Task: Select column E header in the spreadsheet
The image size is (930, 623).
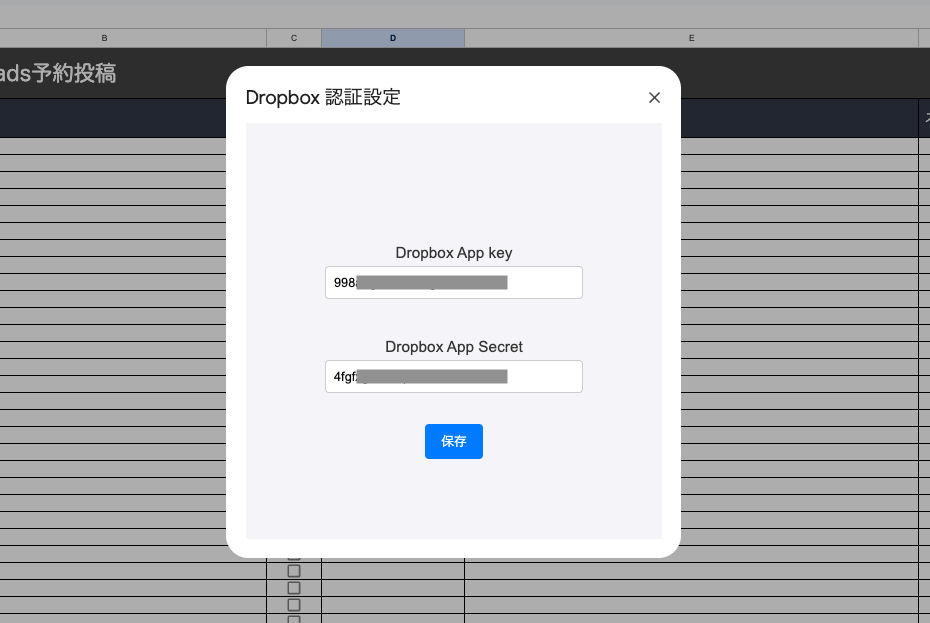Action: (x=692, y=38)
